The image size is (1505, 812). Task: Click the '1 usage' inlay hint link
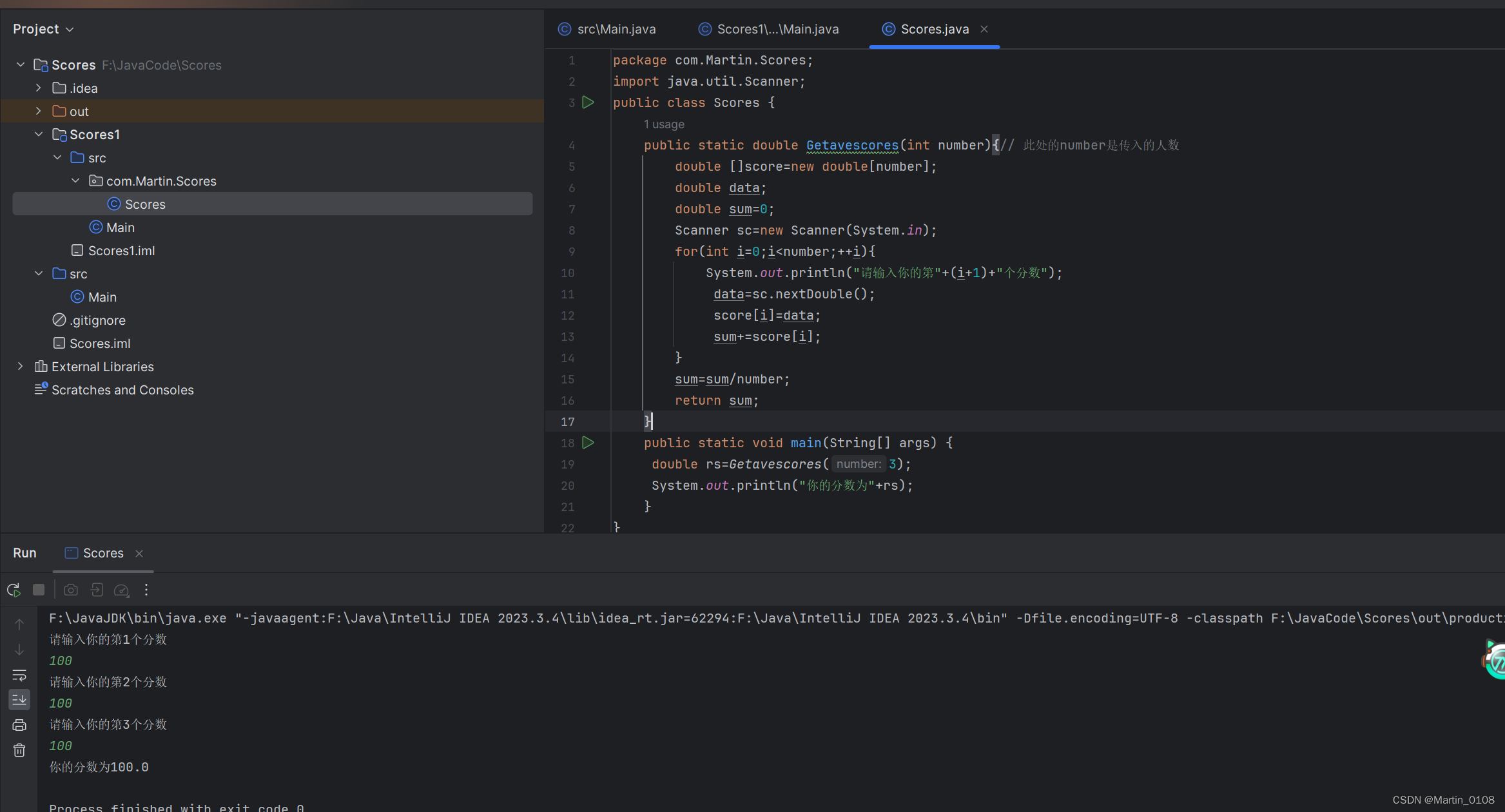[x=664, y=124]
